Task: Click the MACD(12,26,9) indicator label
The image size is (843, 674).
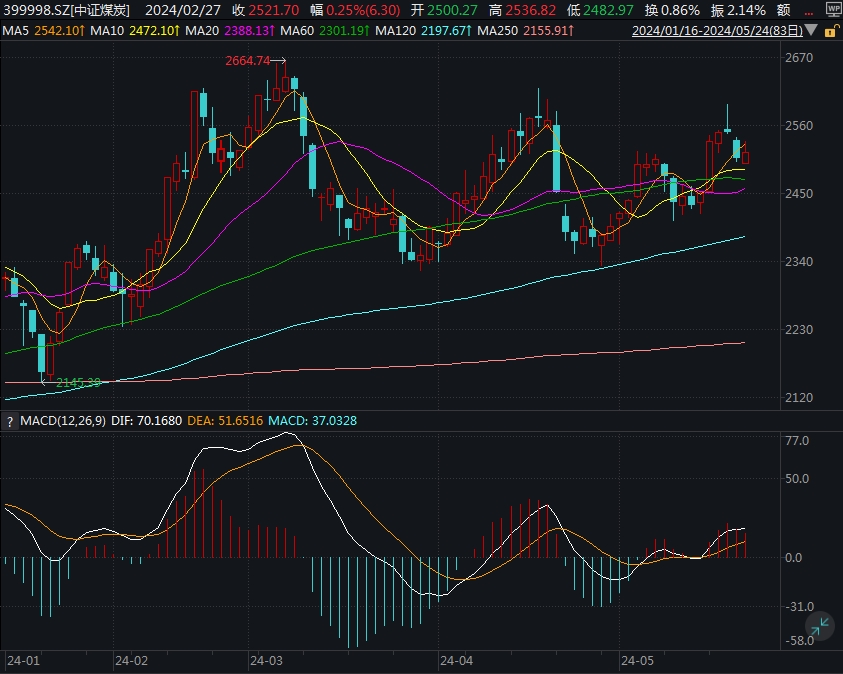Action: pyautogui.click(x=63, y=421)
